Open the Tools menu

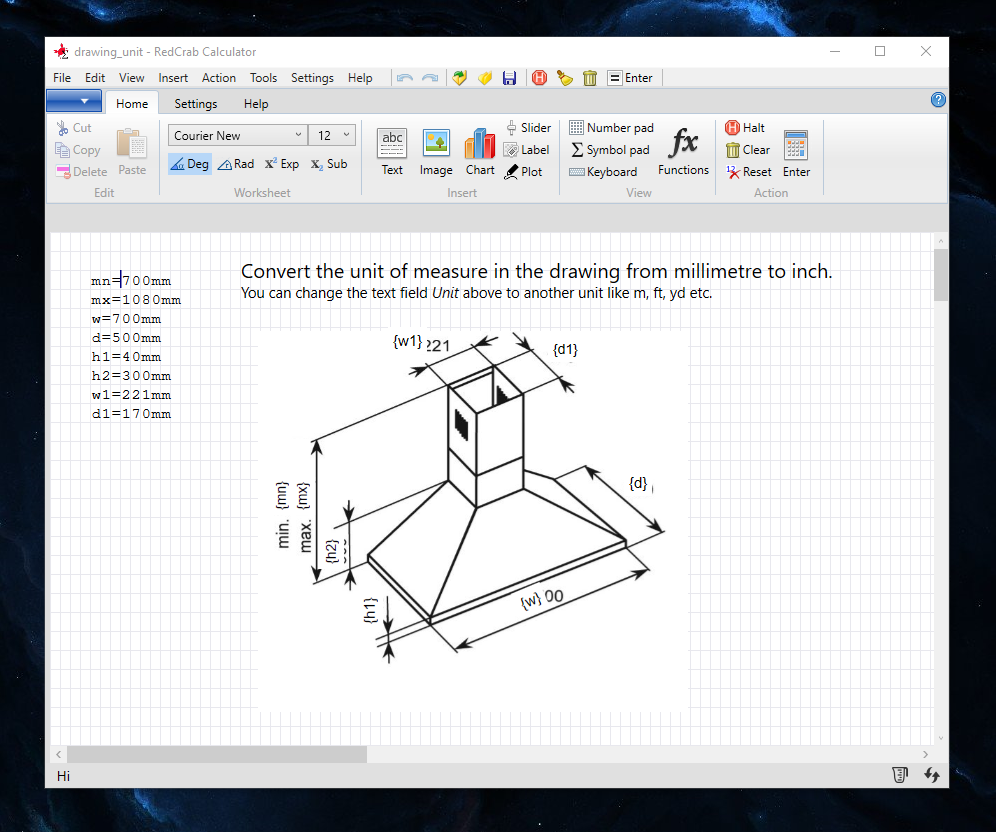[263, 78]
